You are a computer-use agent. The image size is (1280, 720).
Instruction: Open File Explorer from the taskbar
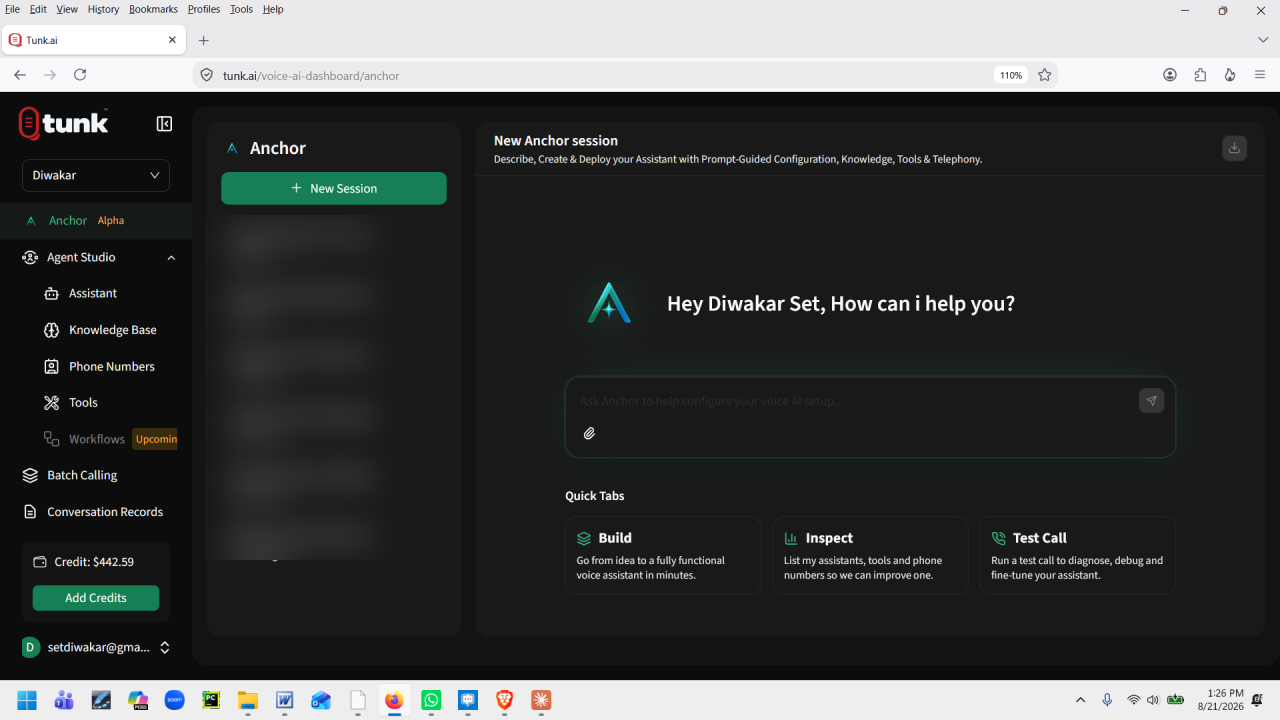[x=247, y=700]
